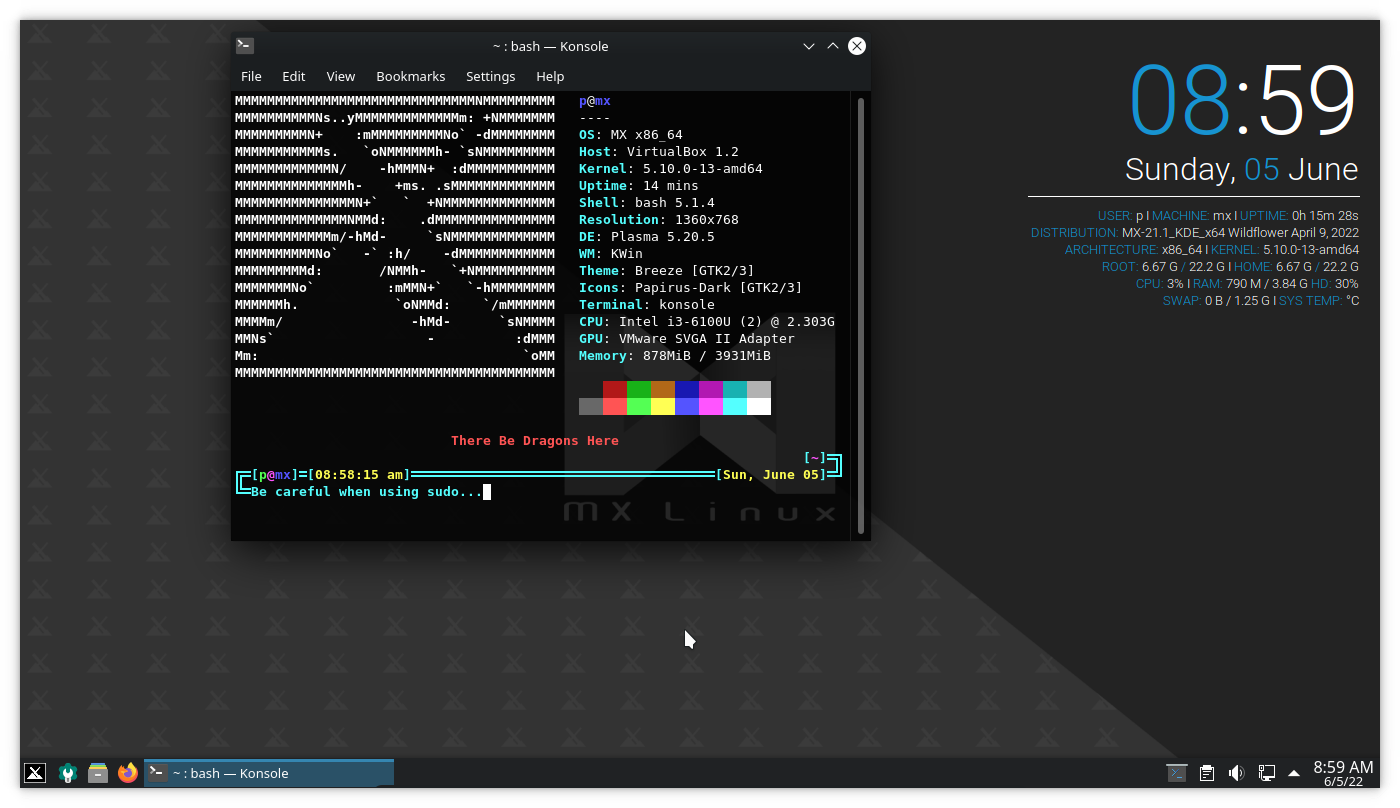The image size is (1400, 808).
Task: Click the 'OS: MX x86_64' line
Action: (x=631, y=135)
